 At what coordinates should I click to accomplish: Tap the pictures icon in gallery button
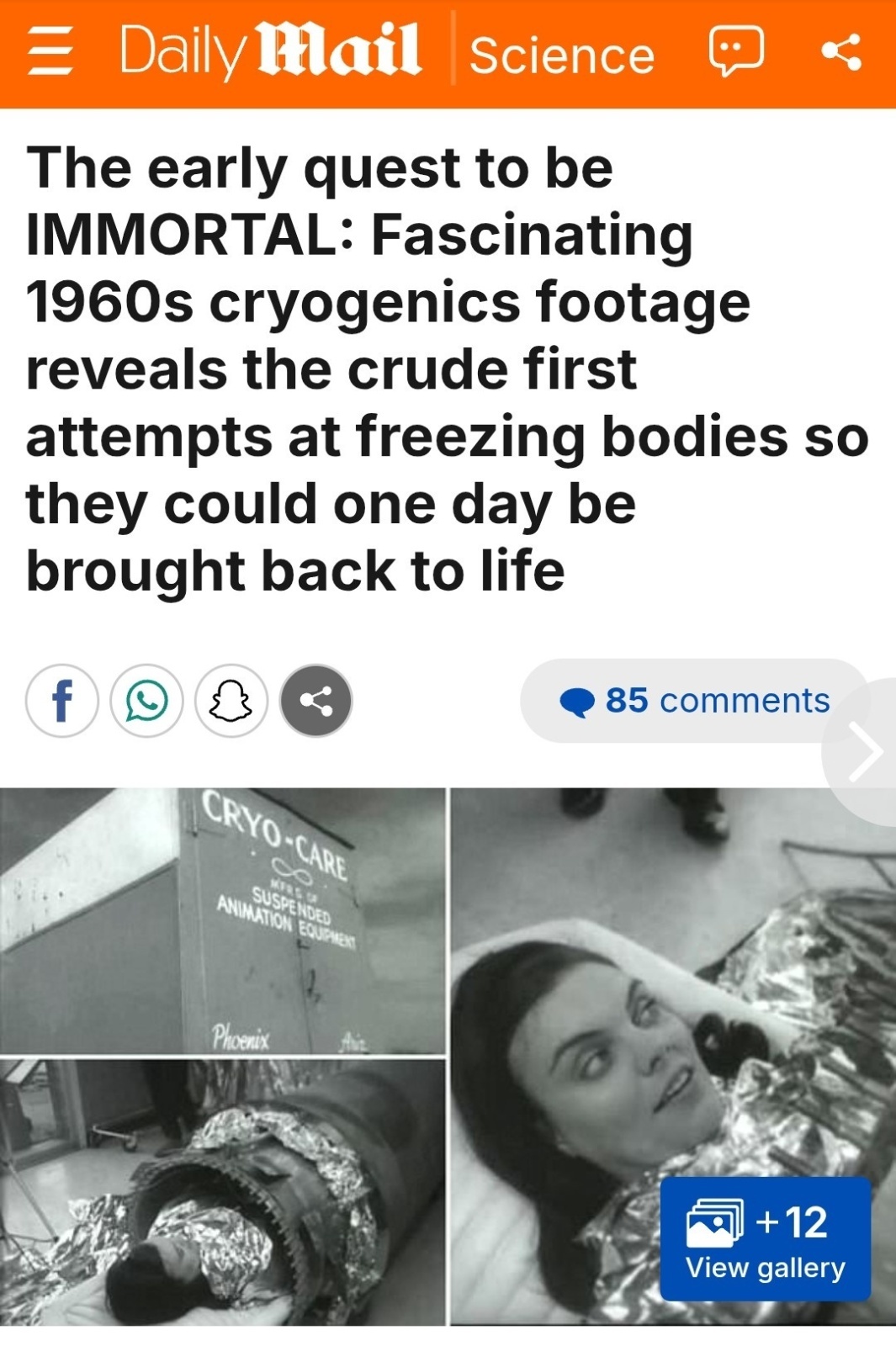point(715,1222)
